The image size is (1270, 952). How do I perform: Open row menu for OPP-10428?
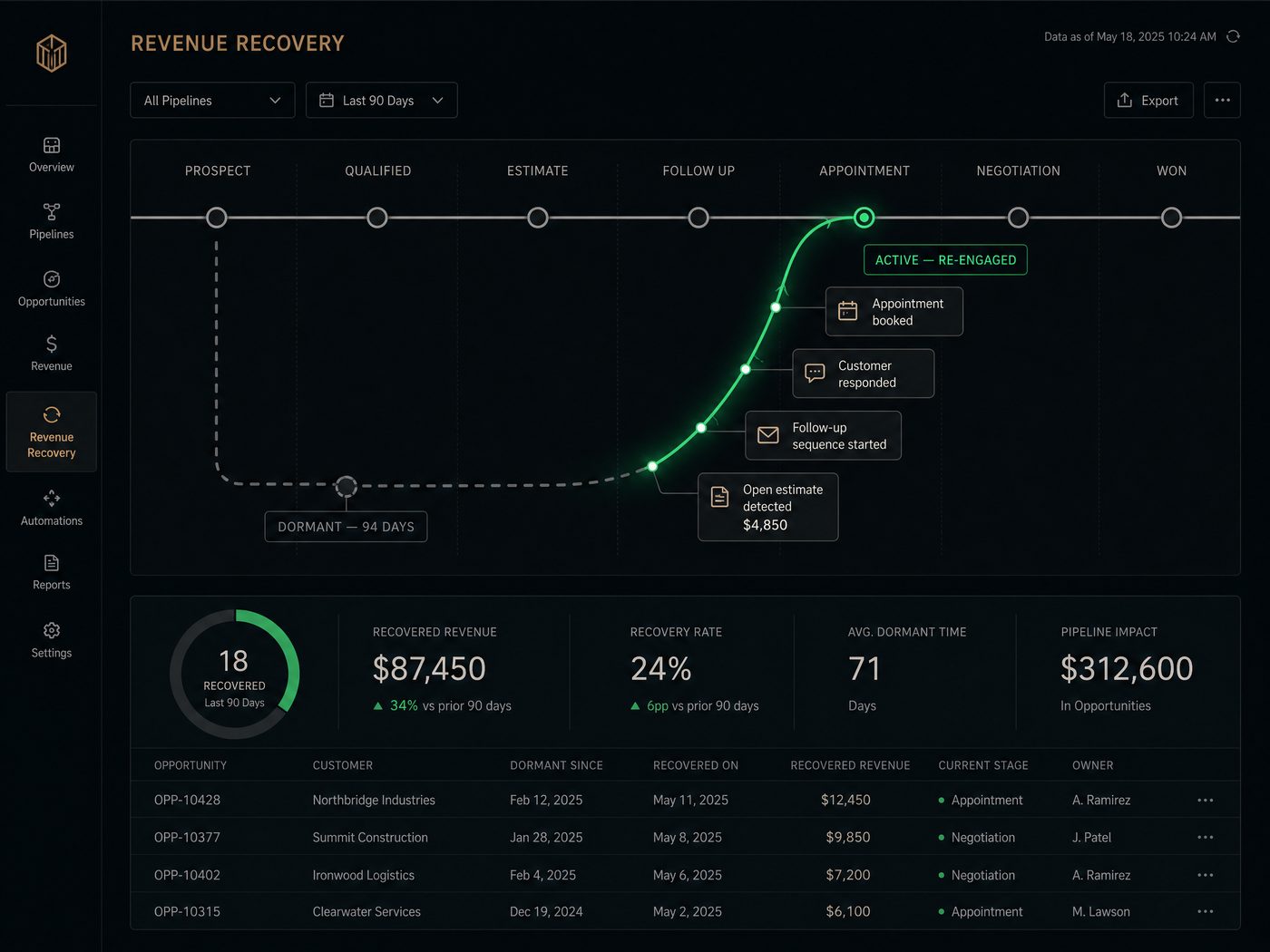click(x=1205, y=801)
